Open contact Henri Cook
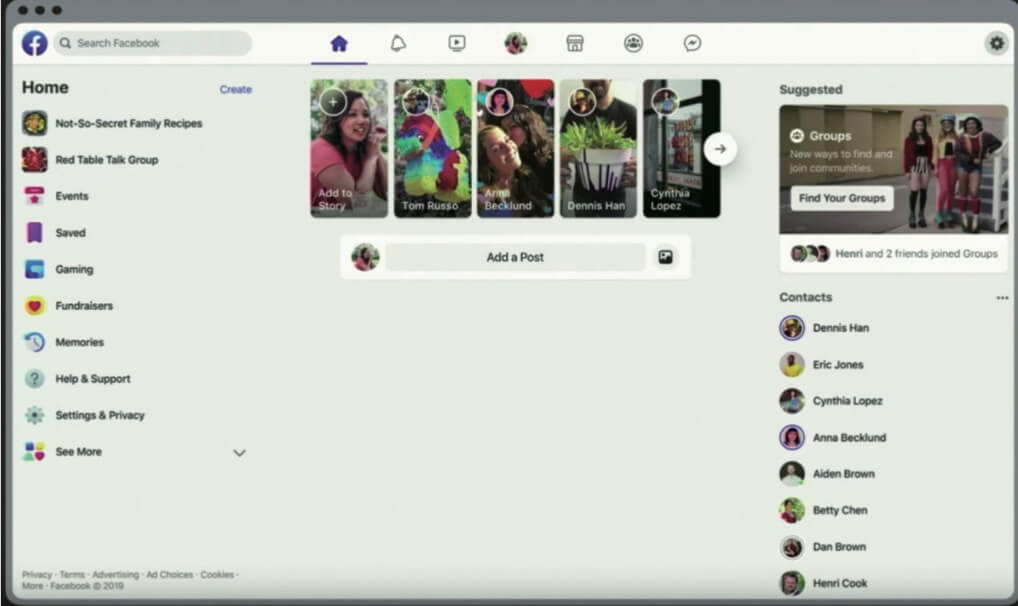 pyautogui.click(x=839, y=583)
